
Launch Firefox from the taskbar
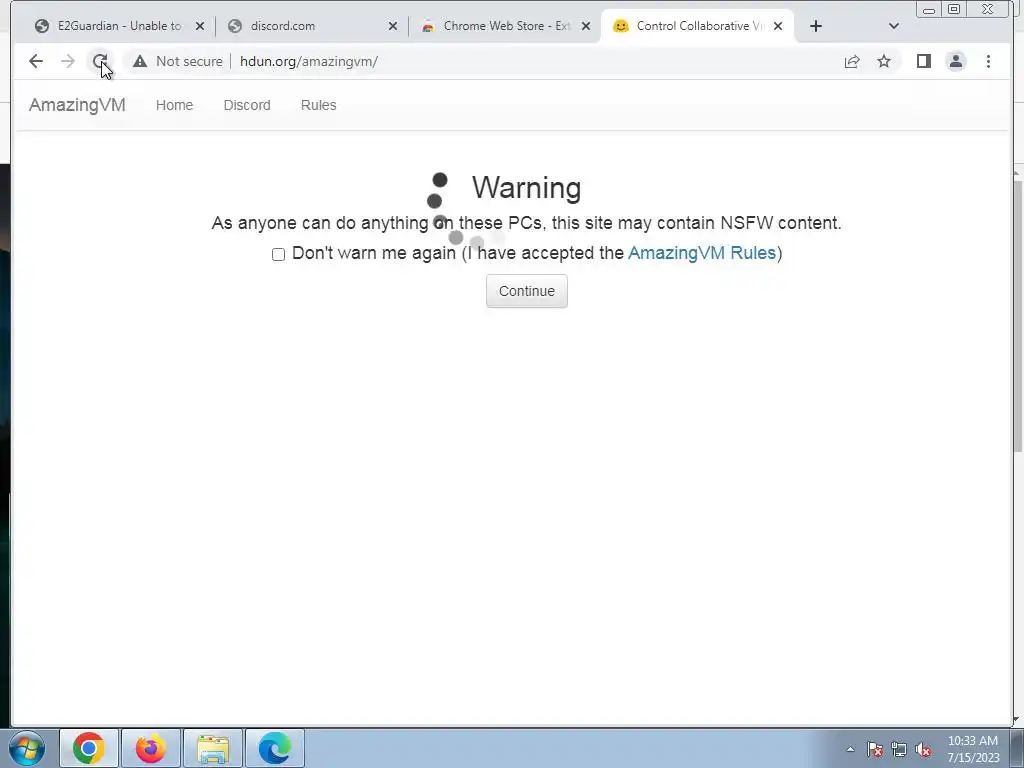tap(151, 748)
